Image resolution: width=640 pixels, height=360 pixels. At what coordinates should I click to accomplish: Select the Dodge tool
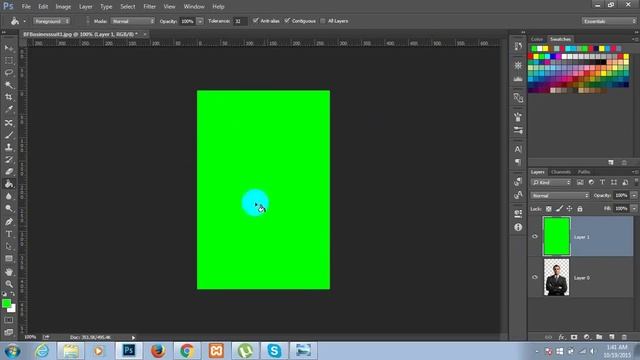[9, 209]
